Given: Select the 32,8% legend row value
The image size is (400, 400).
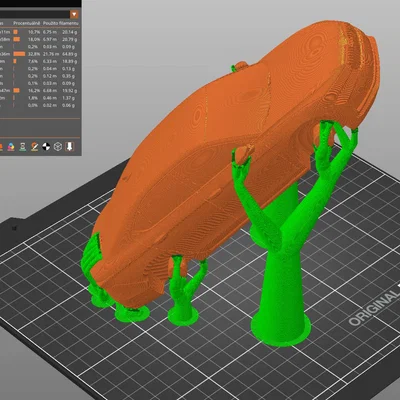Looking at the screenshot, I should [34, 54].
